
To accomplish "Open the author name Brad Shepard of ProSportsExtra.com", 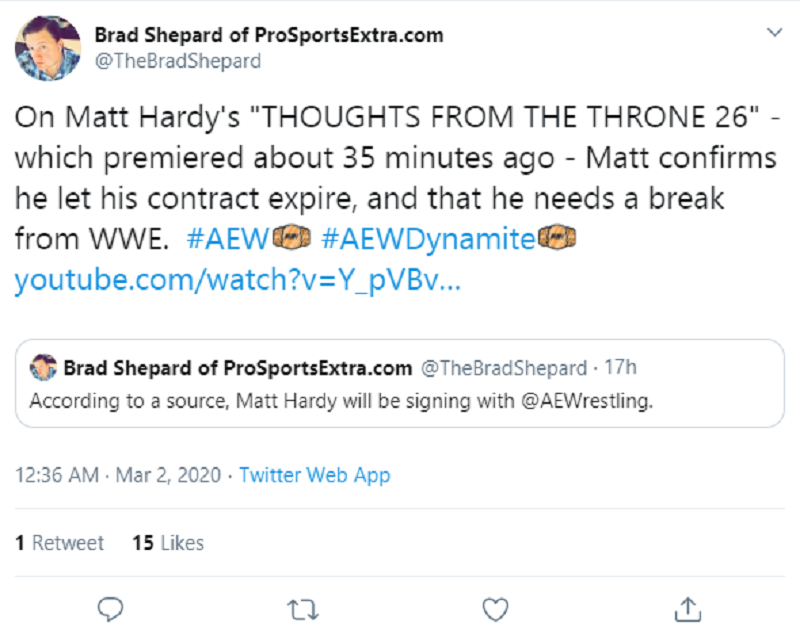I will [268, 36].
